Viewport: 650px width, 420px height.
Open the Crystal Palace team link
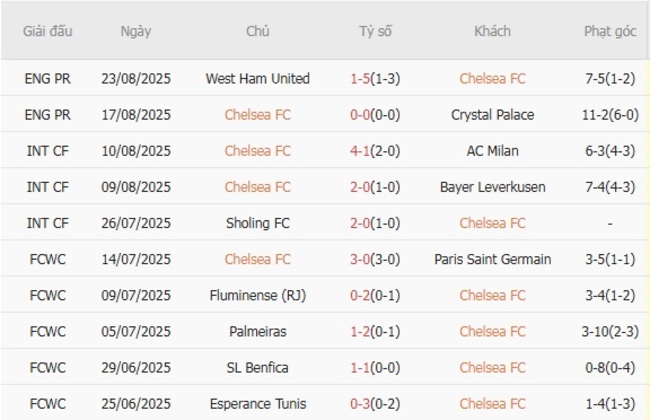point(492,114)
